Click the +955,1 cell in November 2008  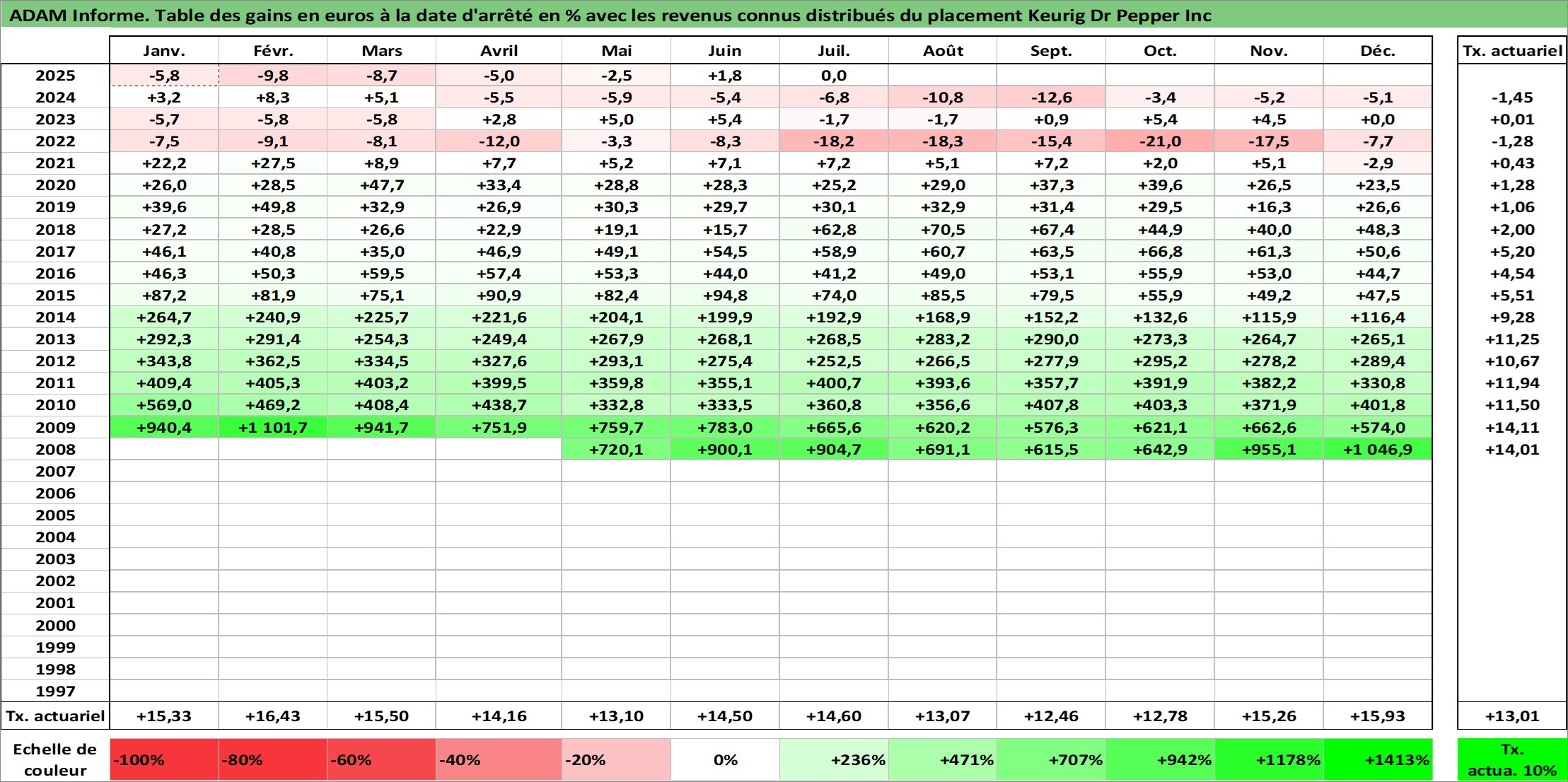tap(1269, 450)
